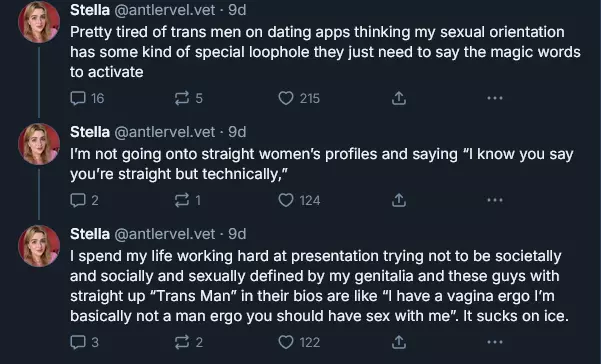
Task: Open more options on the first post
Action: [x=494, y=98]
